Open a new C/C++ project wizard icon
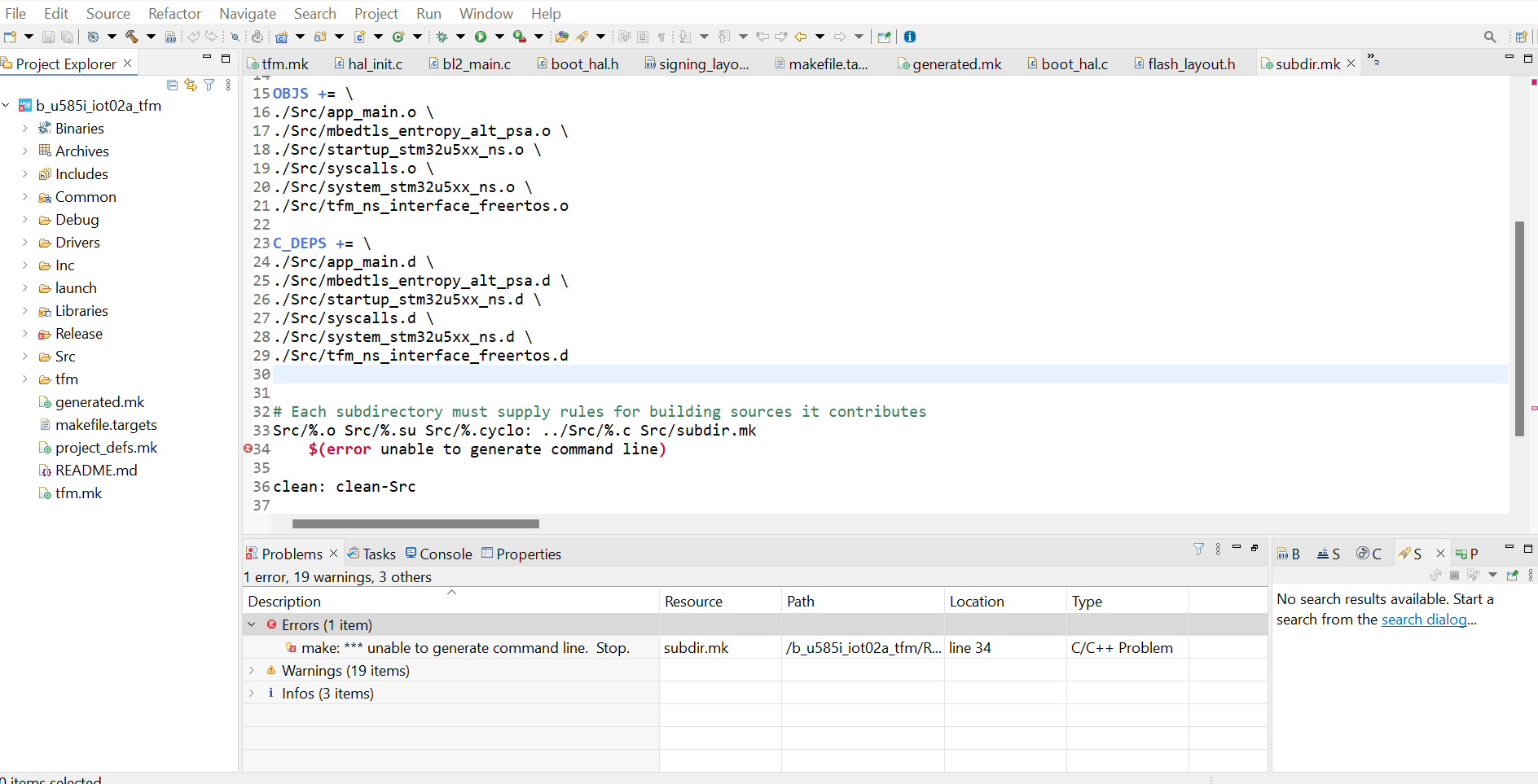Viewport: 1538px width, 784px height. coord(283,37)
